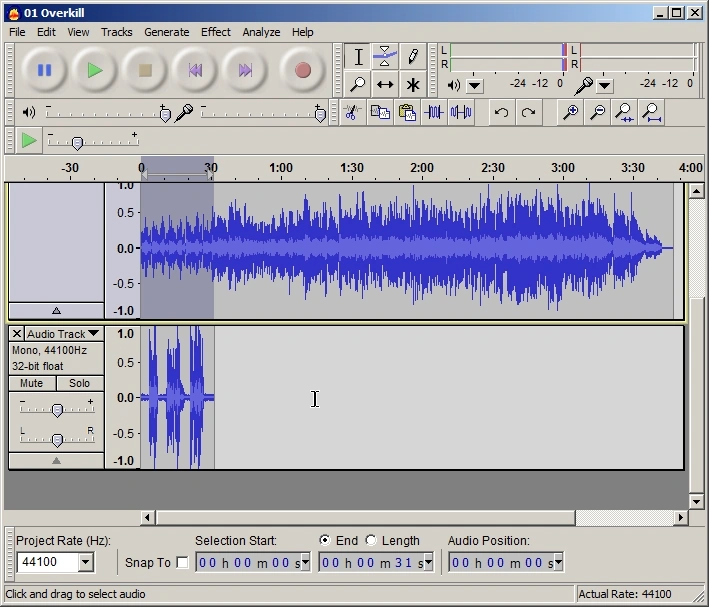The height and width of the screenshot is (607, 709).
Task: Open the Analyze menu
Action: tap(261, 32)
